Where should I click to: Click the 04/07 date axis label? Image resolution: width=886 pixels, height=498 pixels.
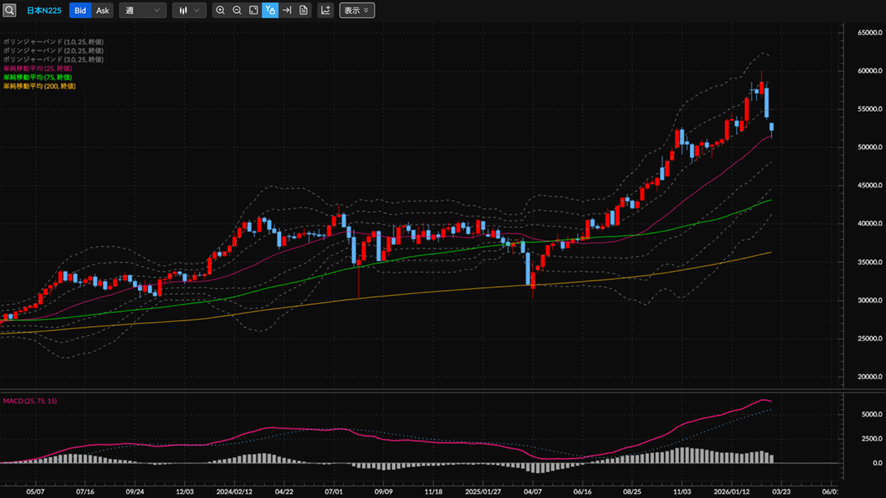click(533, 491)
